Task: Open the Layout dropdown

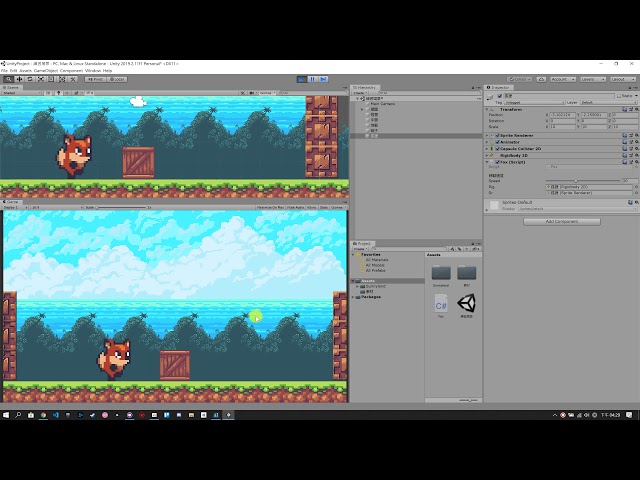Action: click(623, 79)
